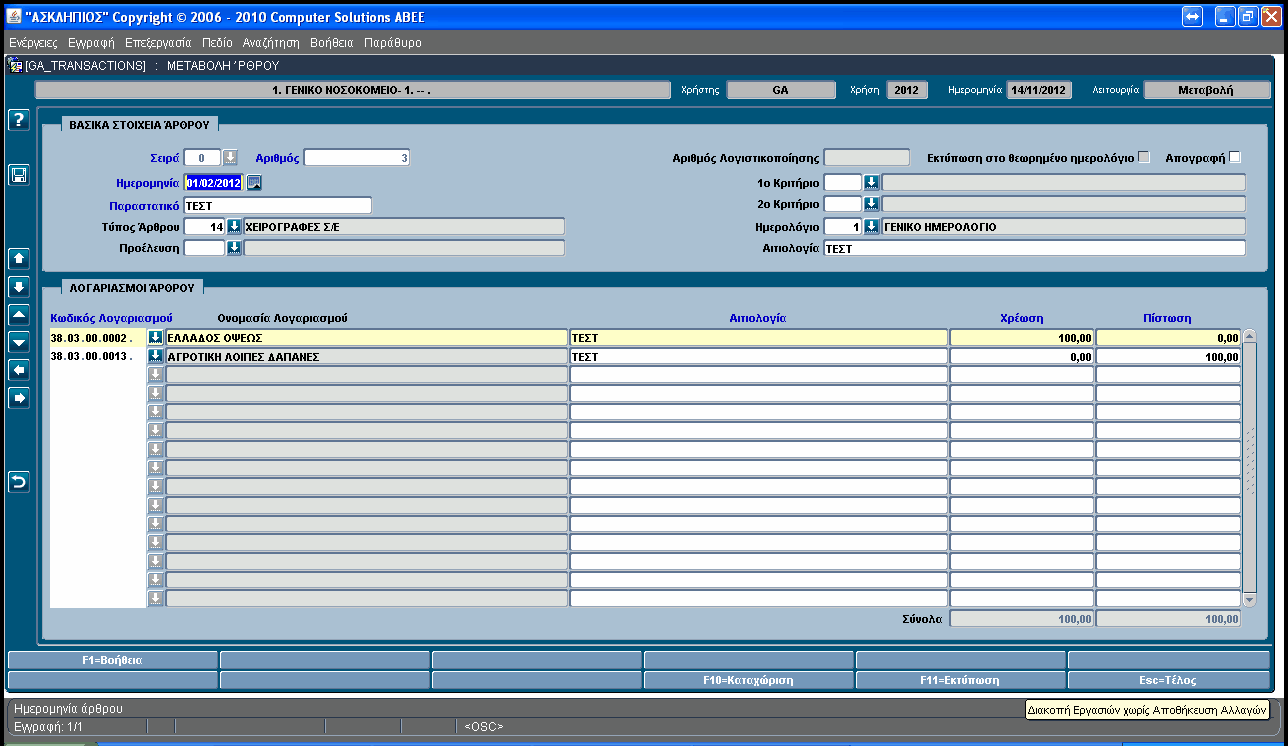Click the Ημερομηνία 14/11/2012 header field
The height and width of the screenshot is (746, 1288).
click(1038, 89)
